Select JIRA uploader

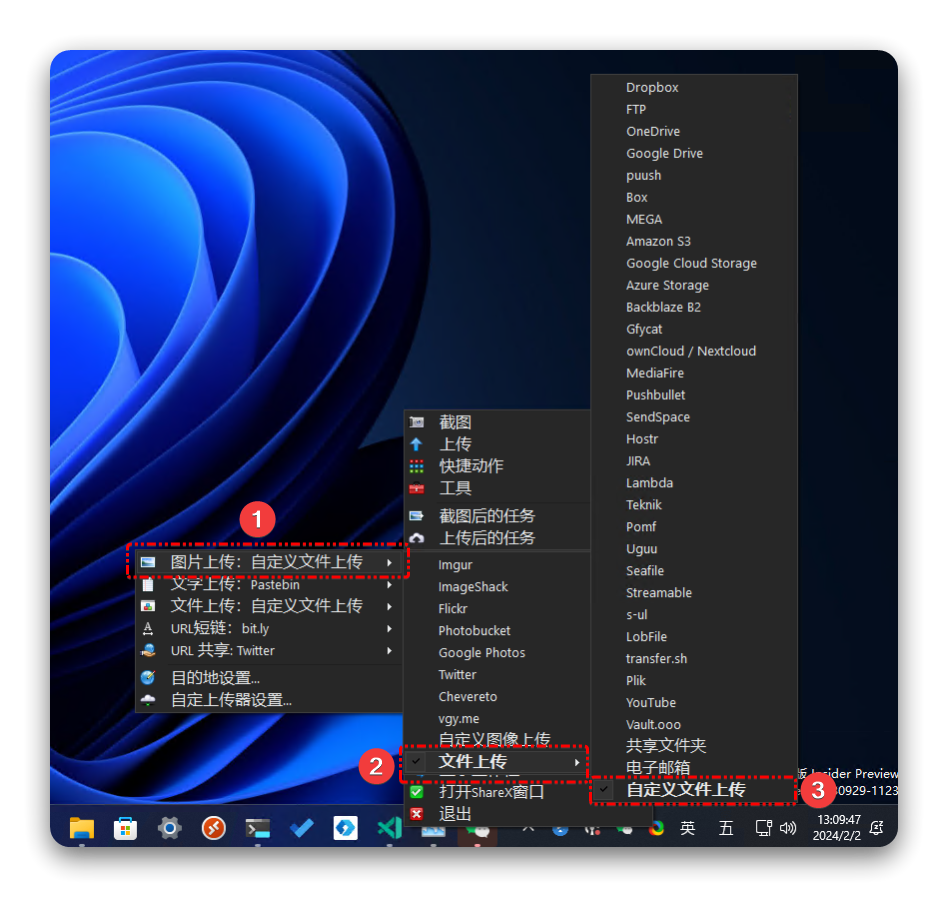638,461
